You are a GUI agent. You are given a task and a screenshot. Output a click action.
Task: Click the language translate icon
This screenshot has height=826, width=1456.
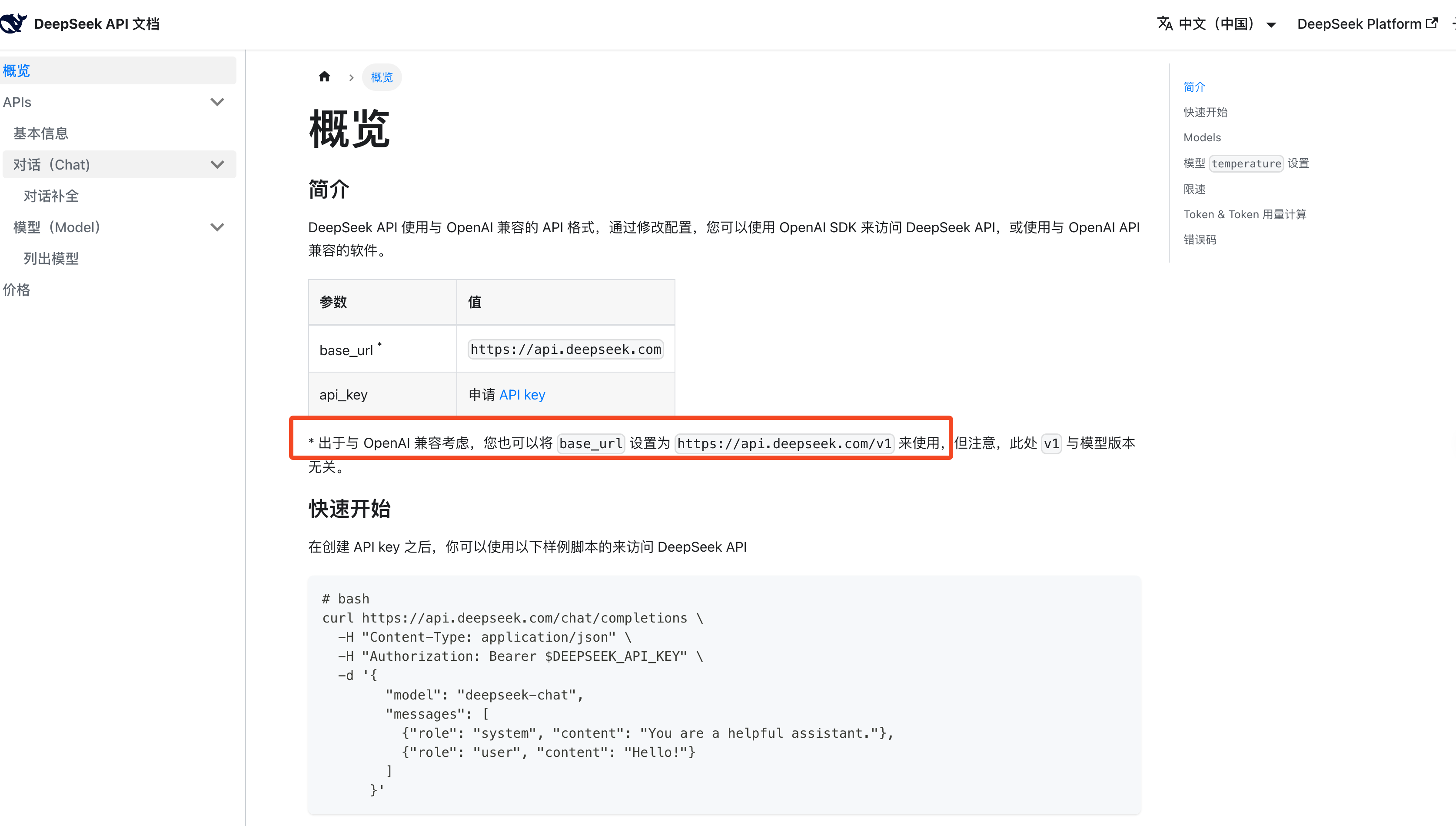pos(1164,24)
